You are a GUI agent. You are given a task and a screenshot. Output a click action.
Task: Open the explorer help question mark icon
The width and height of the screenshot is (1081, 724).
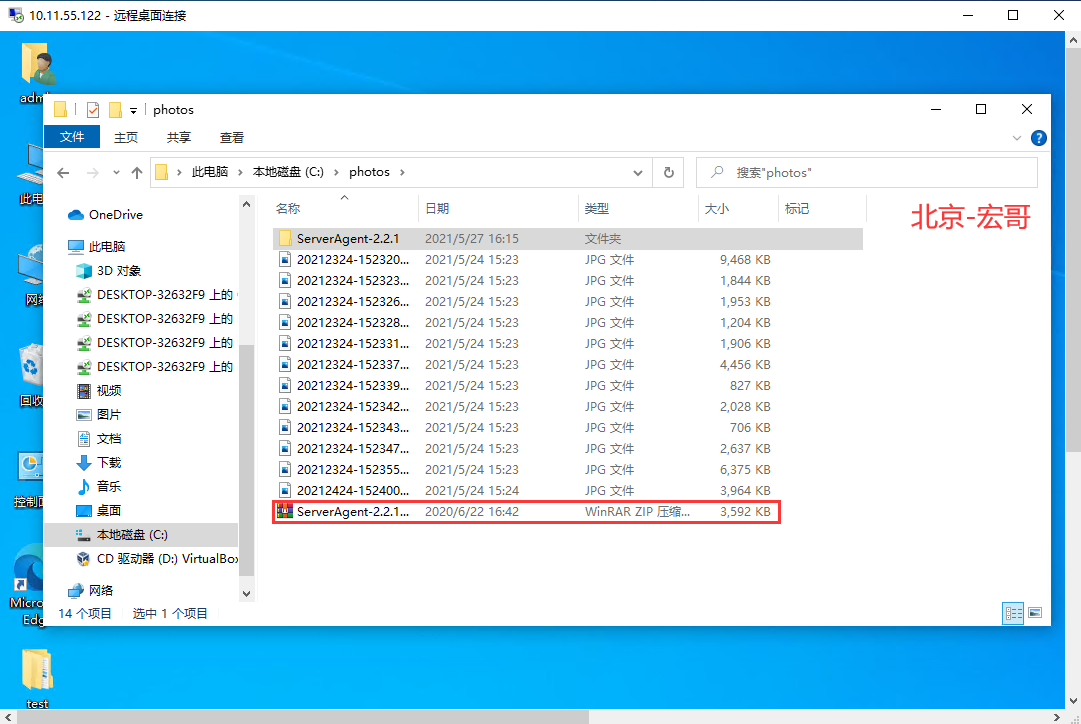[x=1038, y=138]
